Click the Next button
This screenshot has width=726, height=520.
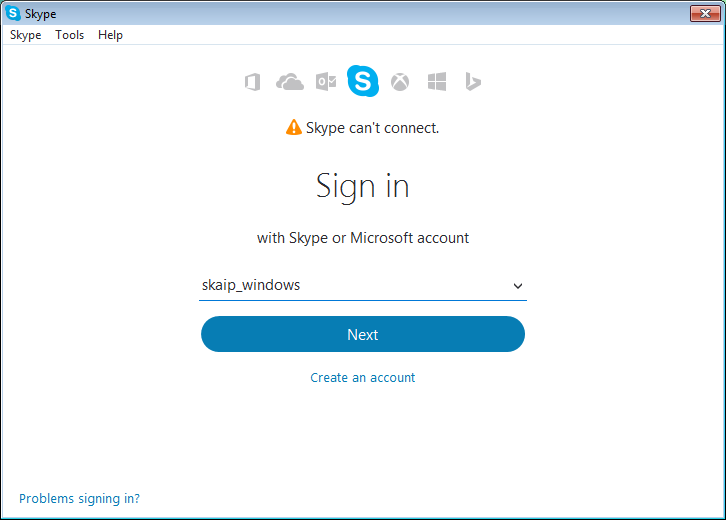tap(363, 334)
